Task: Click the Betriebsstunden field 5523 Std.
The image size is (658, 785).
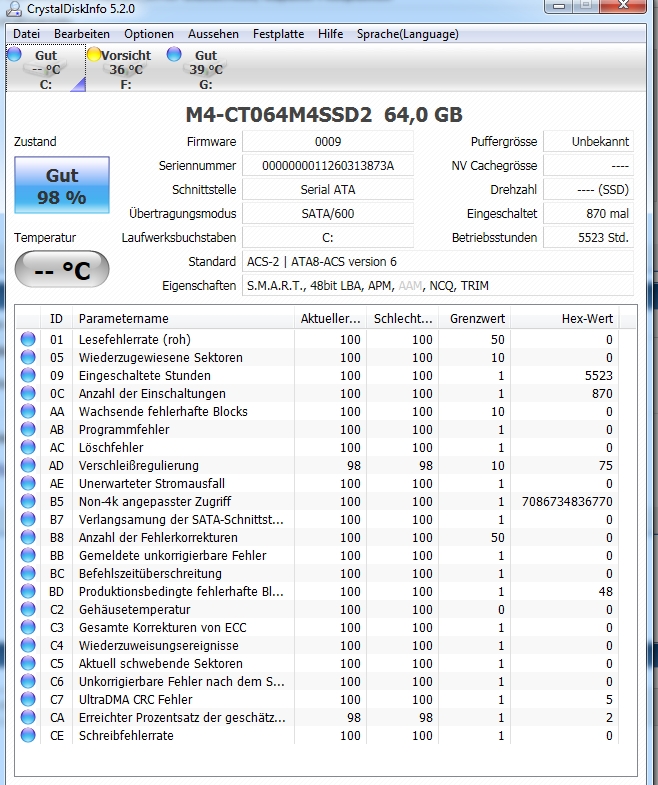Action: click(589, 238)
